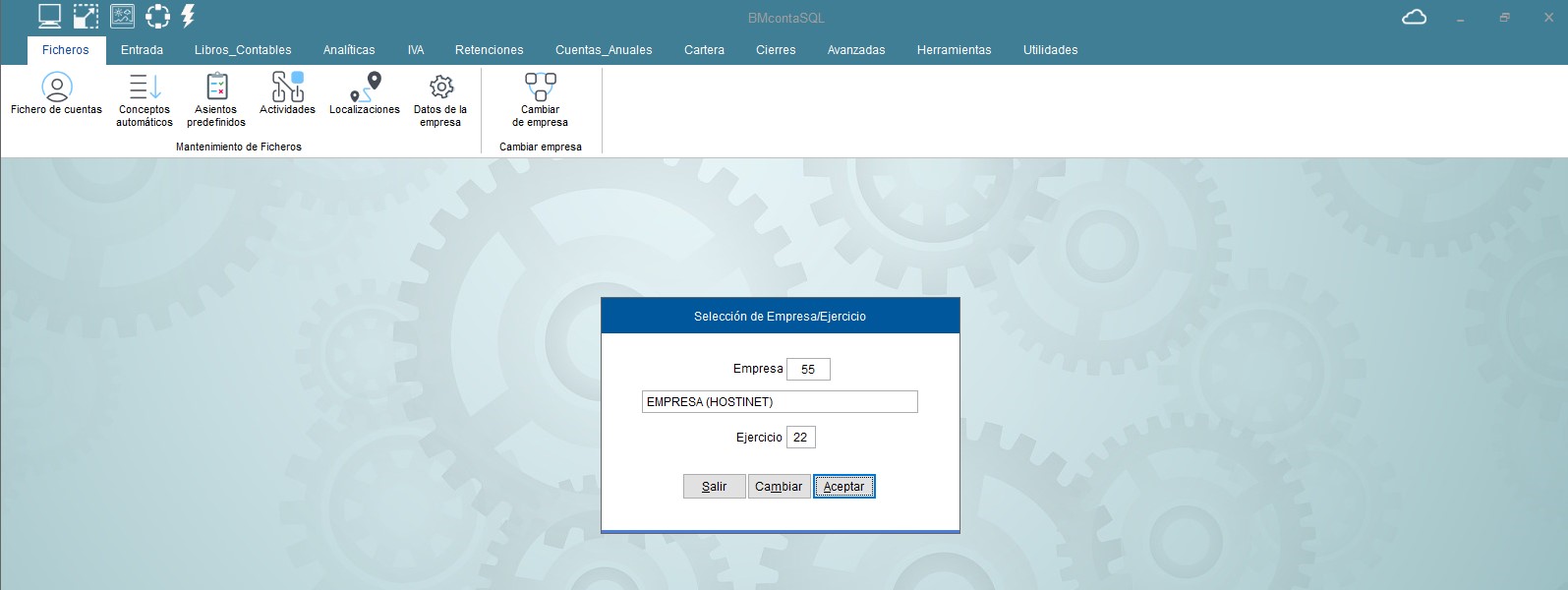The width and height of the screenshot is (1568, 590).
Task: Click the cloud icon in title bar
Action: tap(1414, 18)
